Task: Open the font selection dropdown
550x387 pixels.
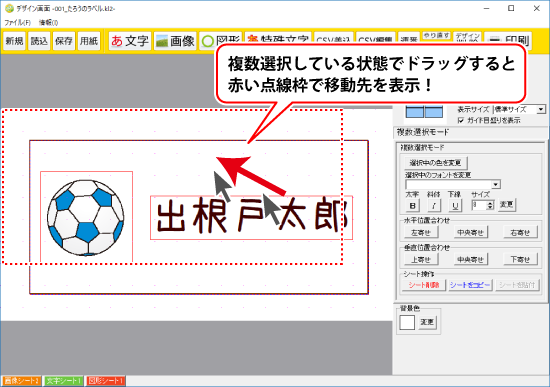Action: (x=495, y=184)
